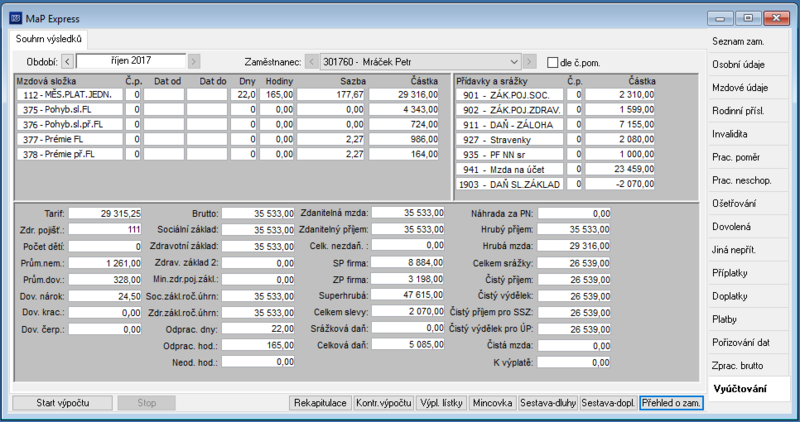This screenshot has width=800, height=422.
Task: Open Platby section
Action: 749,319
